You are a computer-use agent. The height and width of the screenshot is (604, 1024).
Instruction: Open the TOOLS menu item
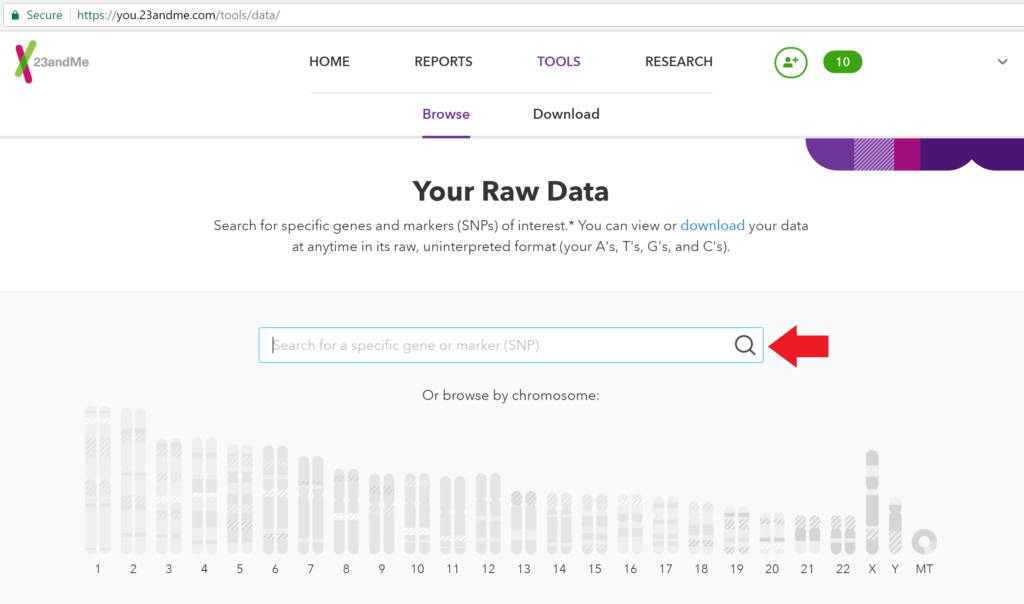[558, 61]
